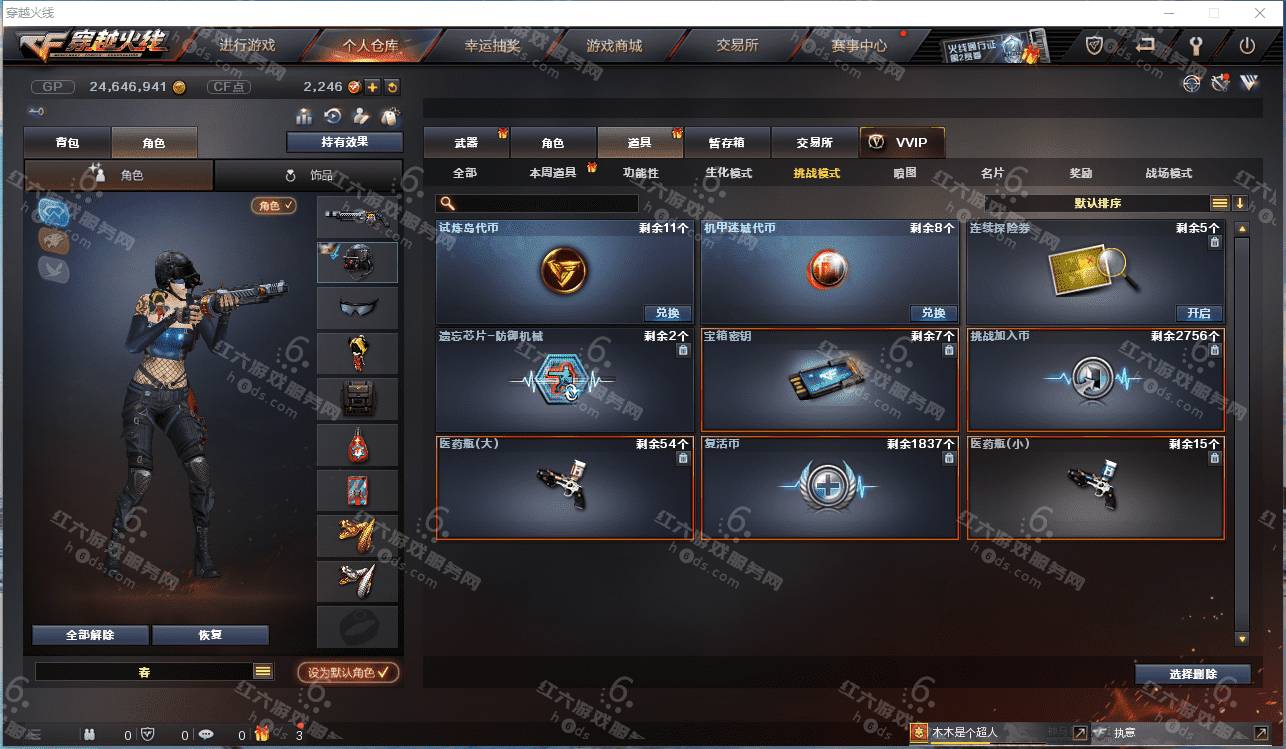Expand the character name list
The width and height of the screenshot is (1286, 749).
click(263, 672)
